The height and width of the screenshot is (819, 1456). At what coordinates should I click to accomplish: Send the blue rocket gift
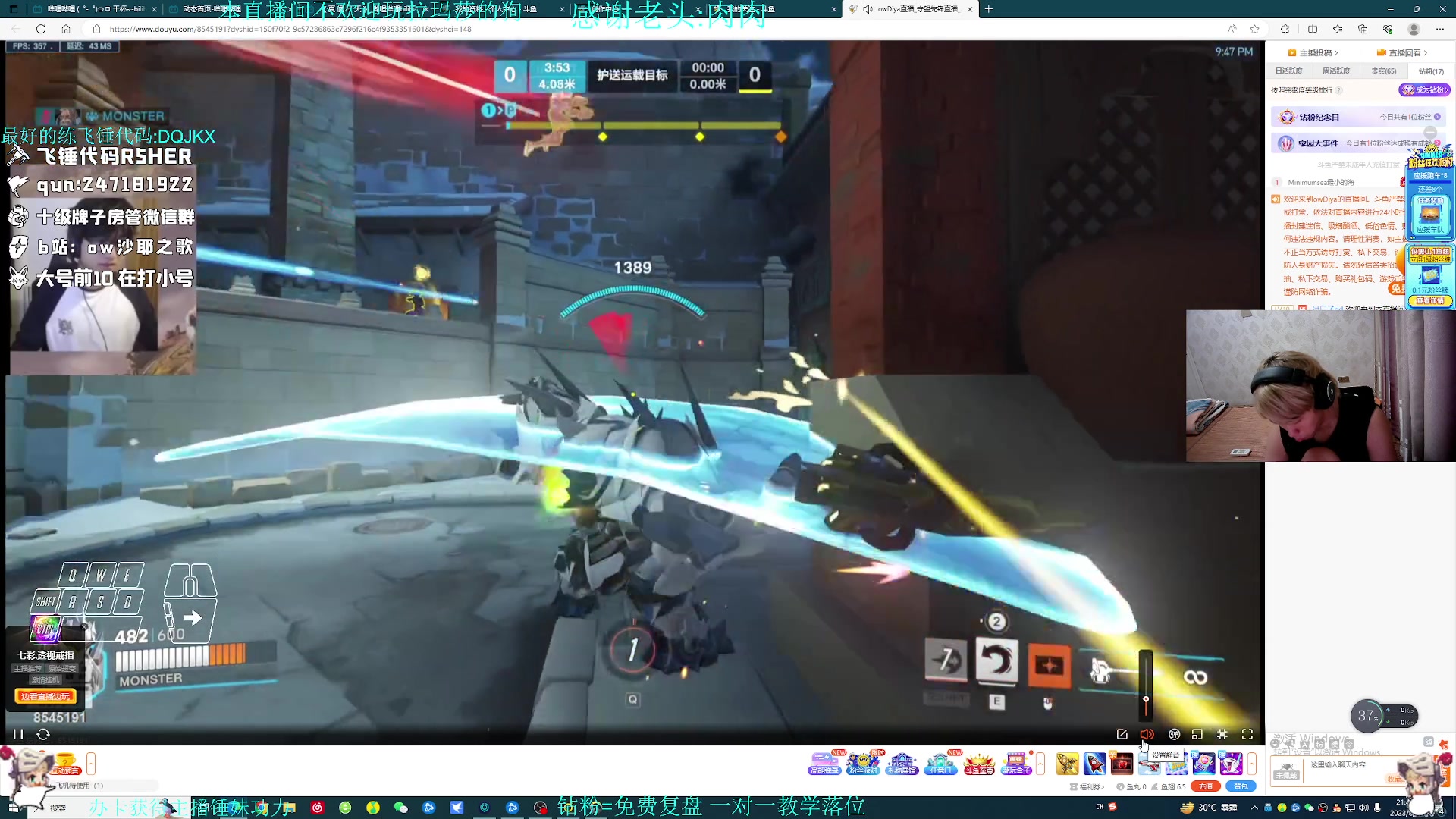(1094, 763)
